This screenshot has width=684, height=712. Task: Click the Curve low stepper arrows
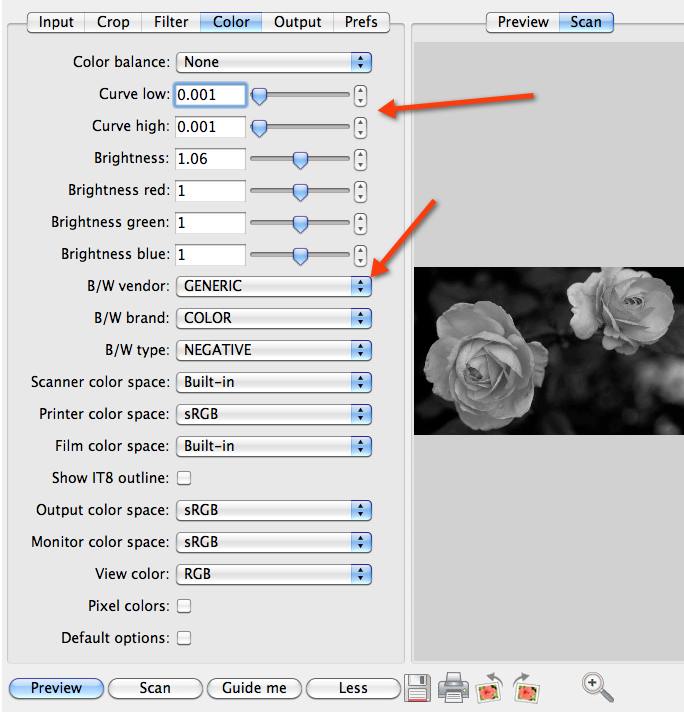[361, 96]
